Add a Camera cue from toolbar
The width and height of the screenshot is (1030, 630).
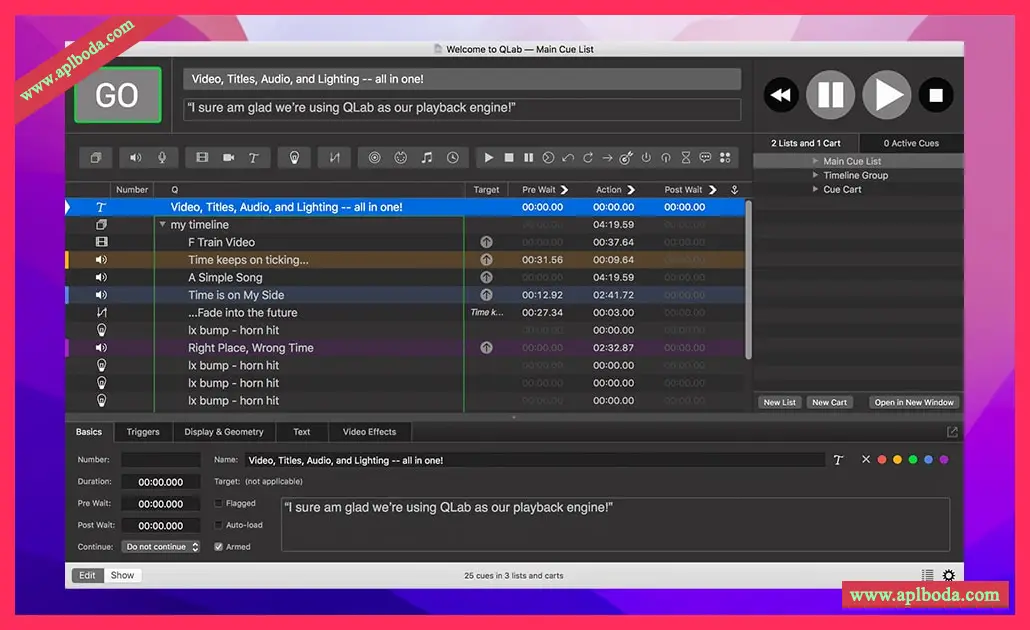coord(228,158)
